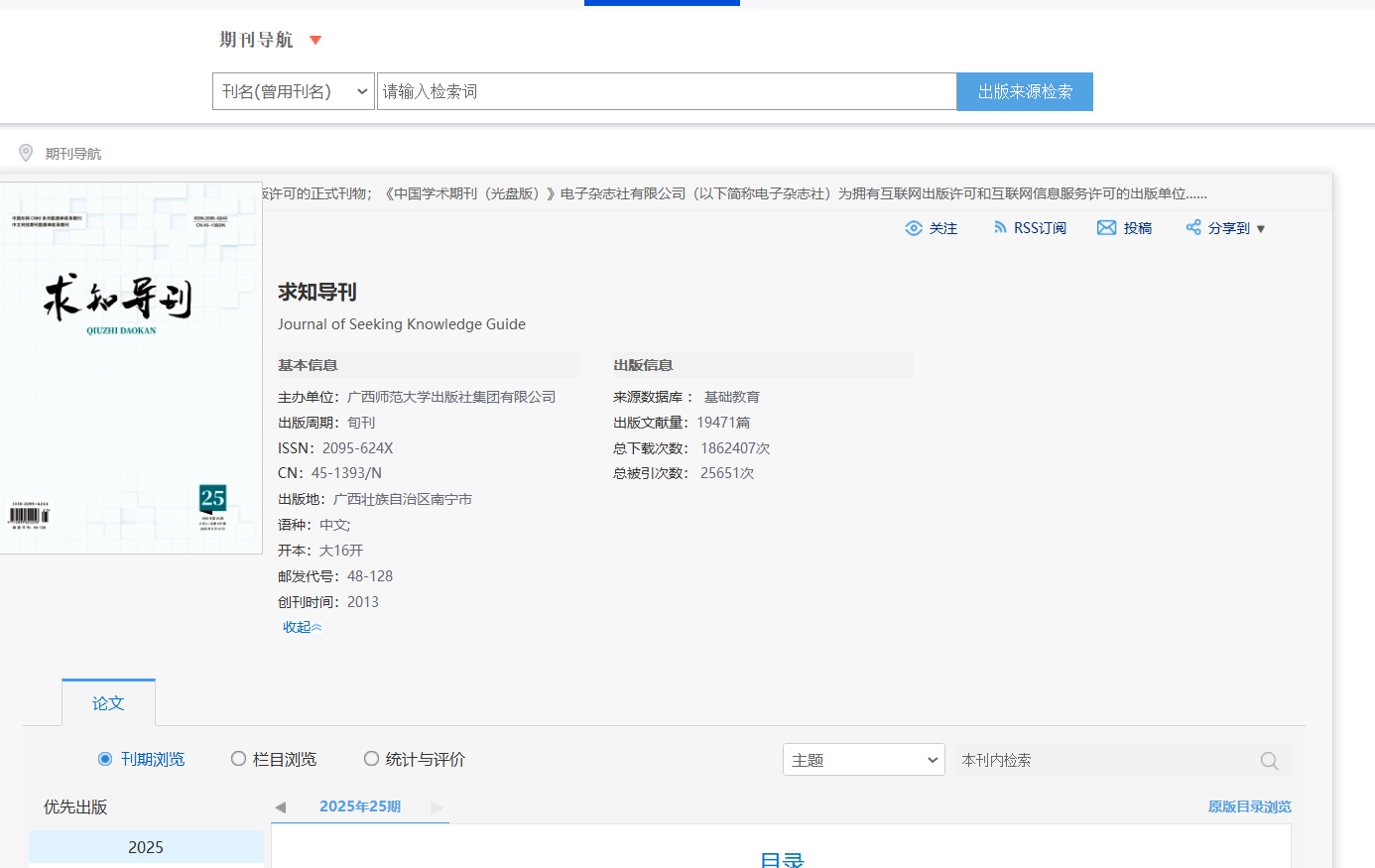Go to next issue with right arrow

(437, 807)
